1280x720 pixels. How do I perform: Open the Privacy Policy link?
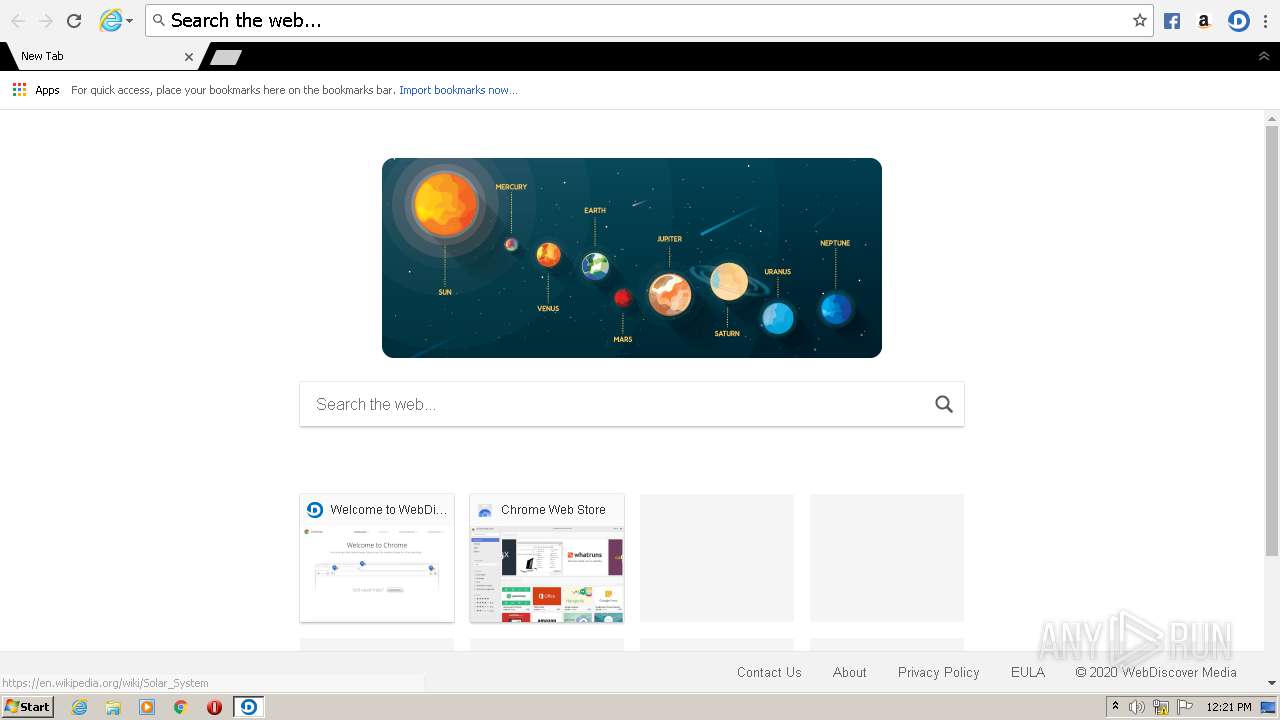939,672
